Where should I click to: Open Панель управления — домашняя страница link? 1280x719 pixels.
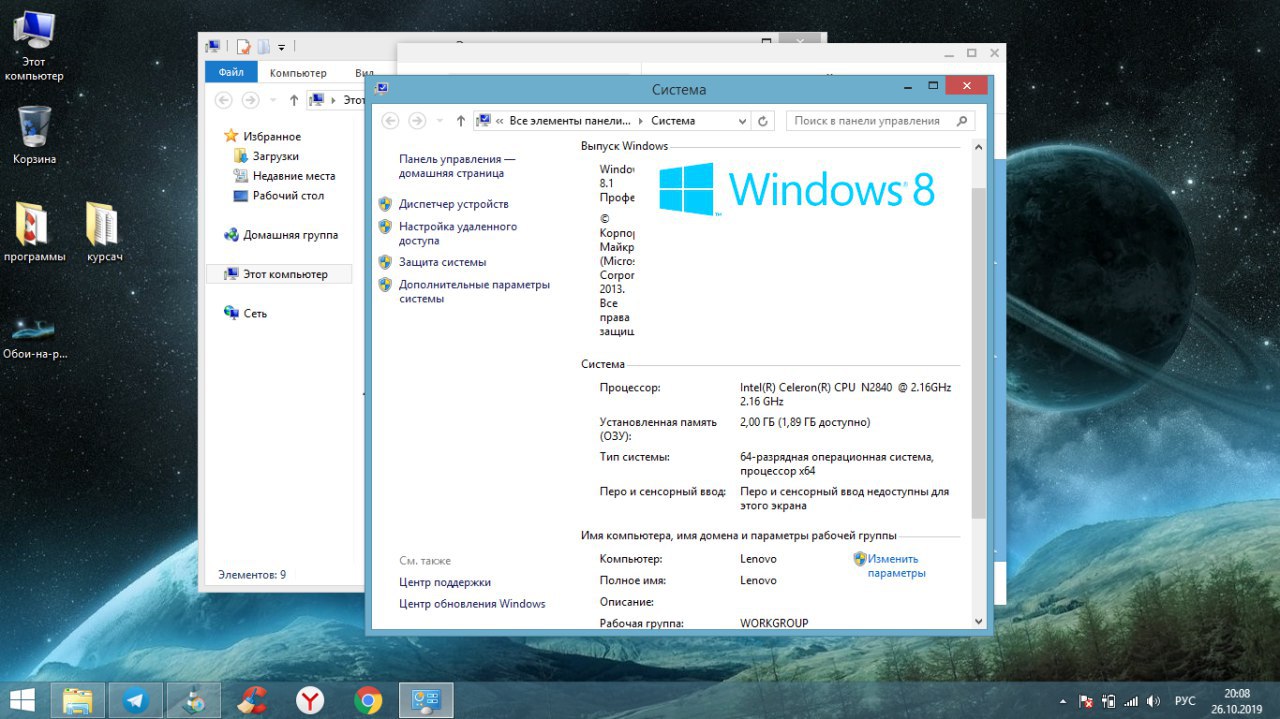[x=457, y=166]
